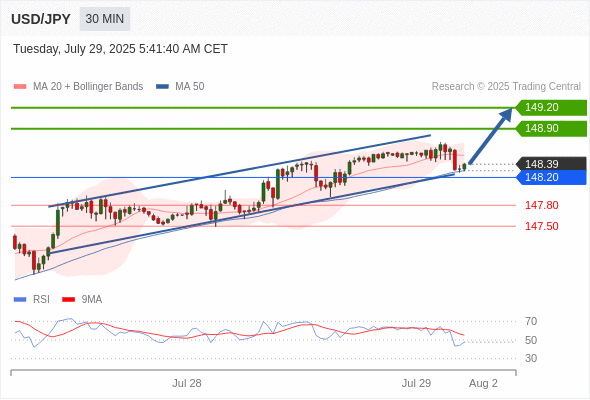Toggle the MA 50 legend entry
The width and height of the screenshot is (590, 400).
point(180,87)
